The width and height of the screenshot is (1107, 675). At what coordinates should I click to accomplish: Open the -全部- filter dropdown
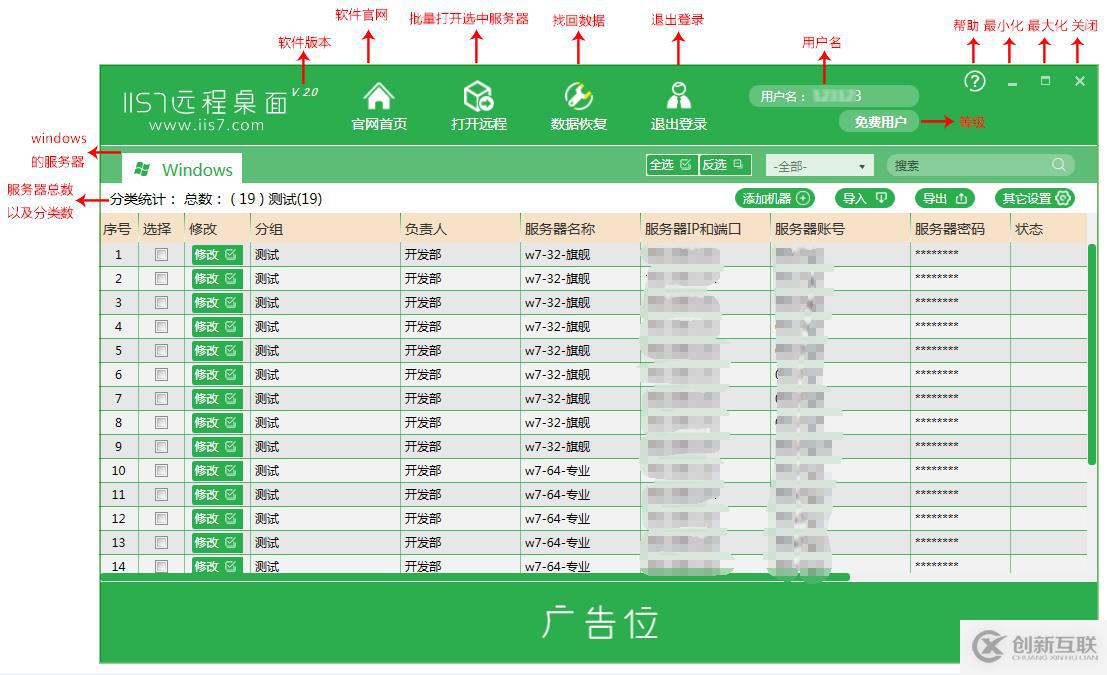(819, 164)
